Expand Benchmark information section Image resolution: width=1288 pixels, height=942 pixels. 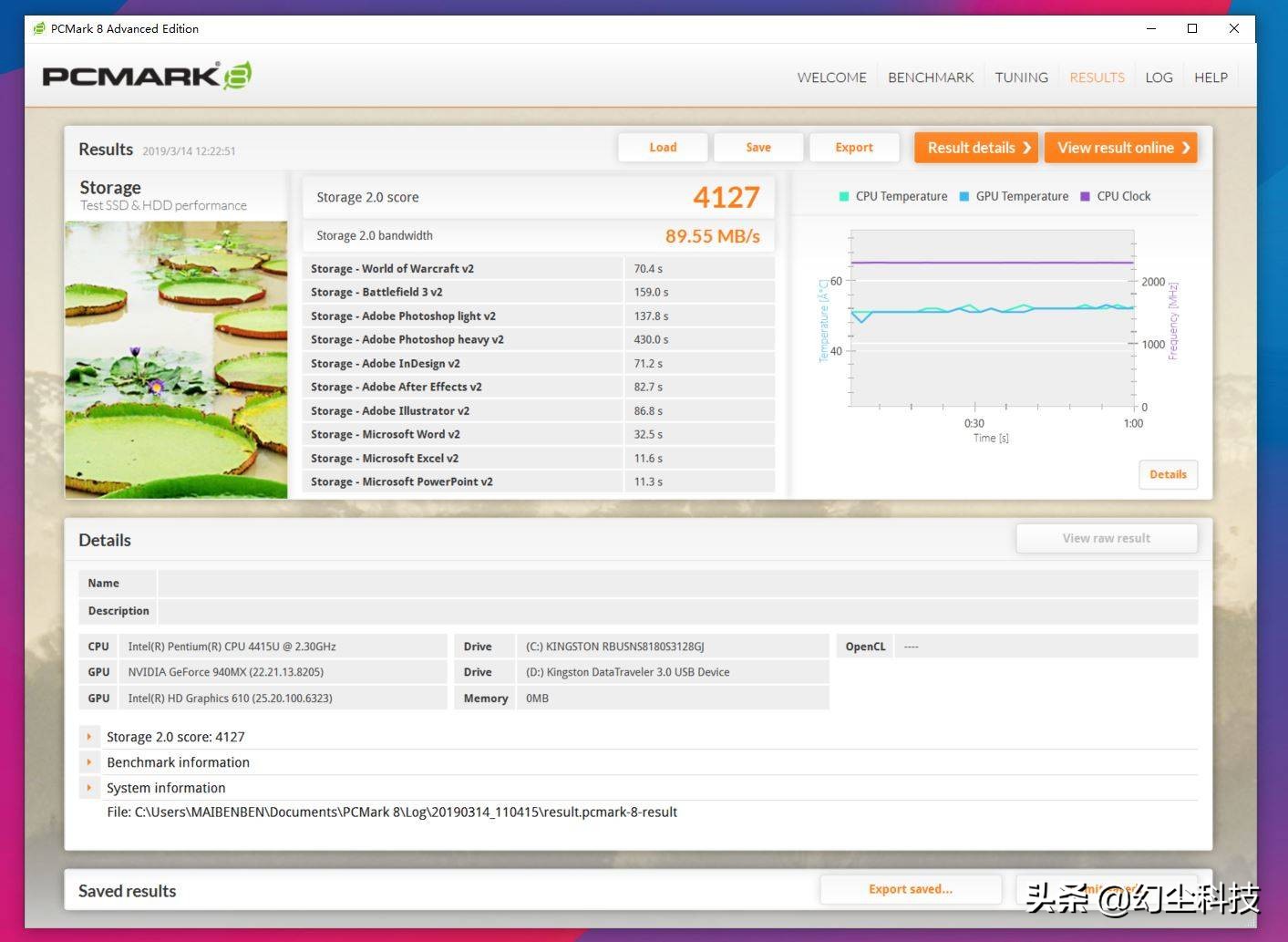click(x=88, y=762)
